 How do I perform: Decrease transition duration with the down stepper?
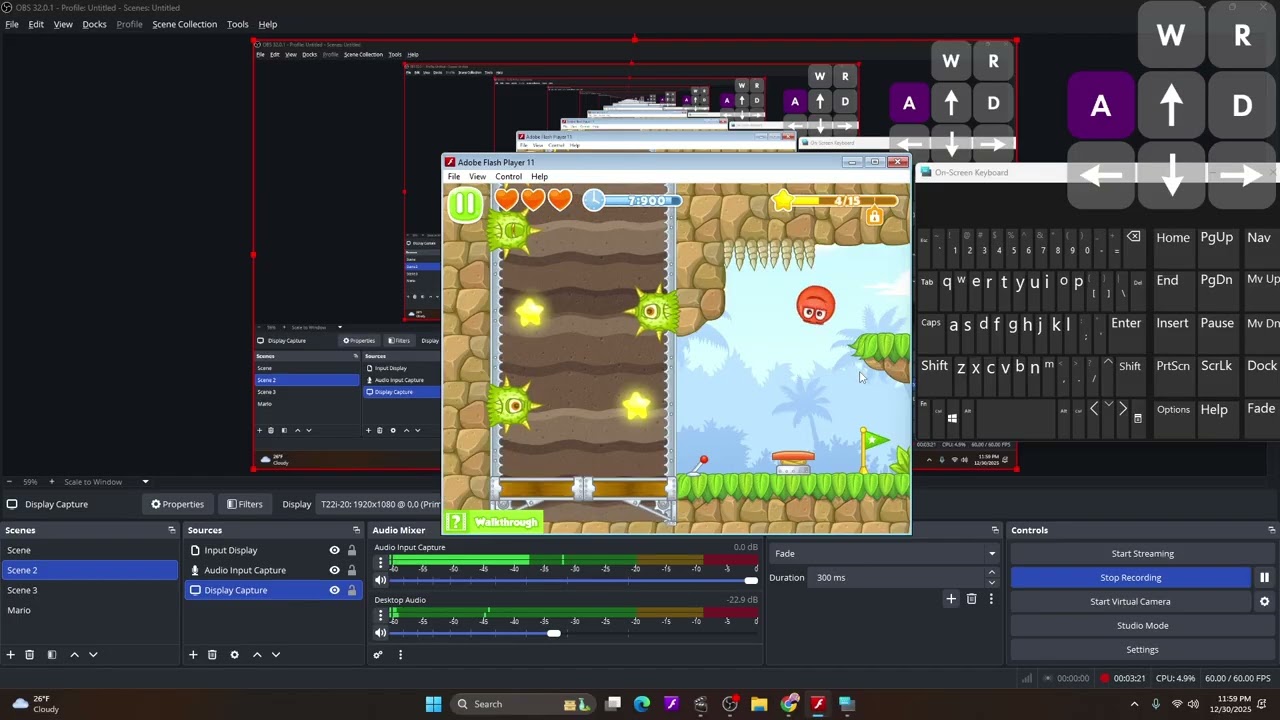pos(991,582)
